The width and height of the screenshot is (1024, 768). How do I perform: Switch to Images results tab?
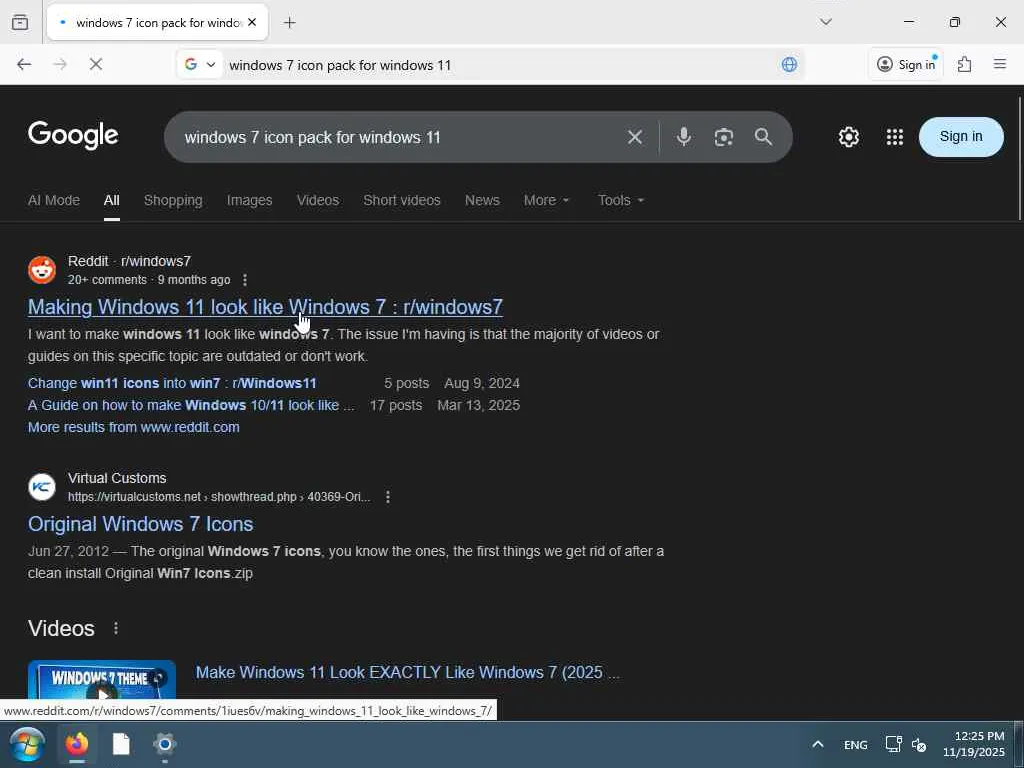tap(249, 200)
